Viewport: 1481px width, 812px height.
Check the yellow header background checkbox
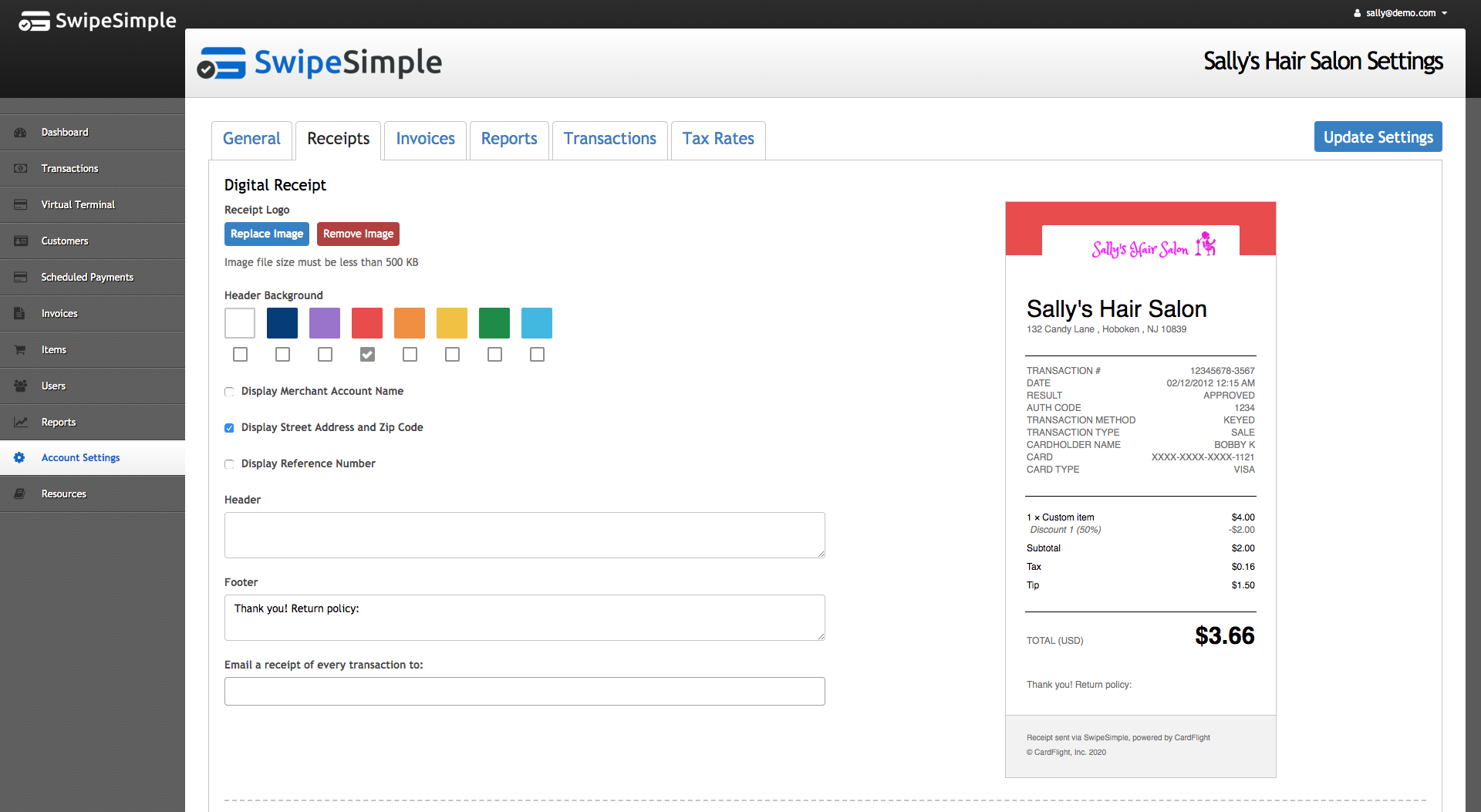pyautogui.click(x=452, y=355)
